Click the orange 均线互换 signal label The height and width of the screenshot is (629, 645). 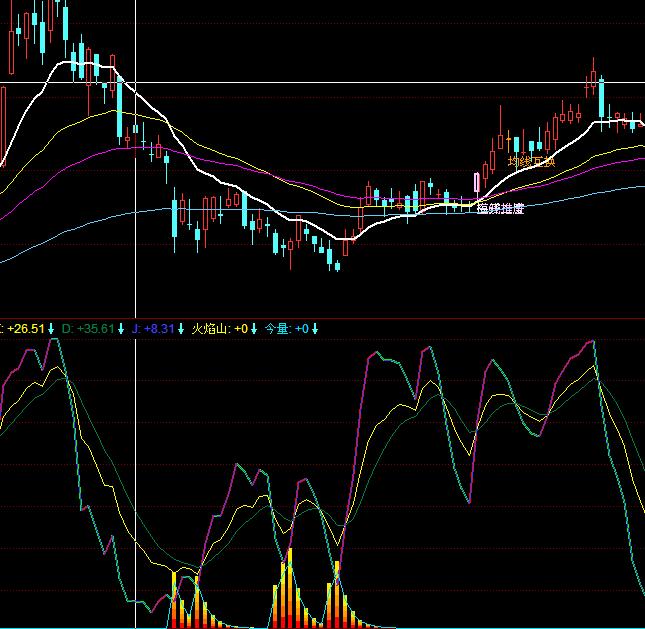[530, 161]
